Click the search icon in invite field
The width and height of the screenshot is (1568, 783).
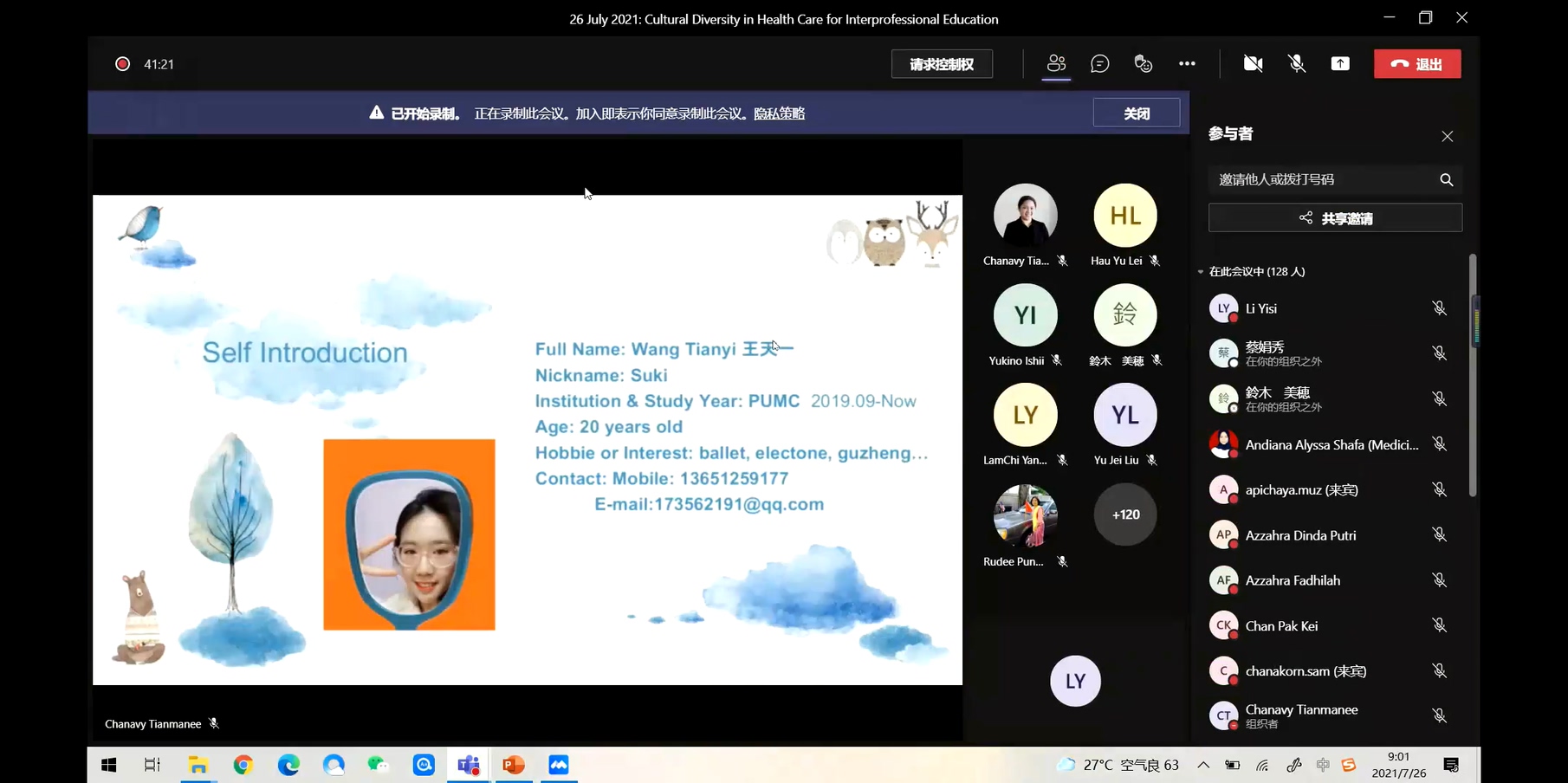1446,179
